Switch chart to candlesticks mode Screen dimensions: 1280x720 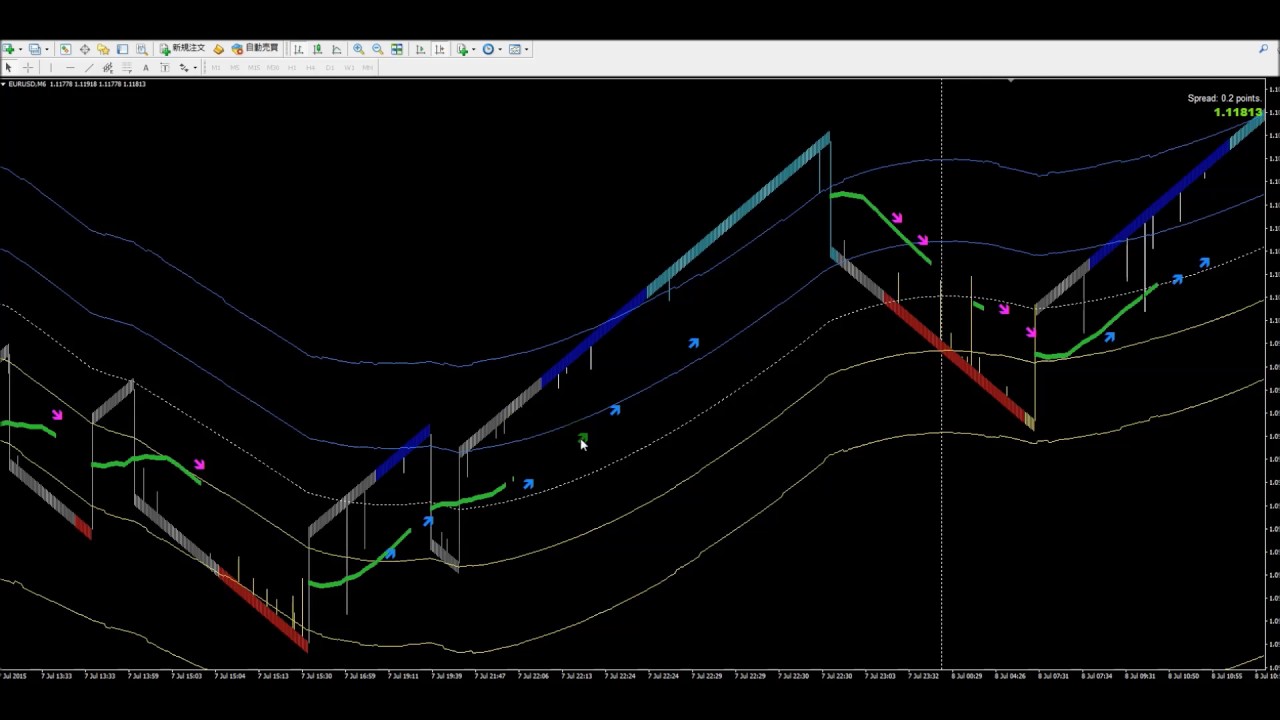click(317, 49)
